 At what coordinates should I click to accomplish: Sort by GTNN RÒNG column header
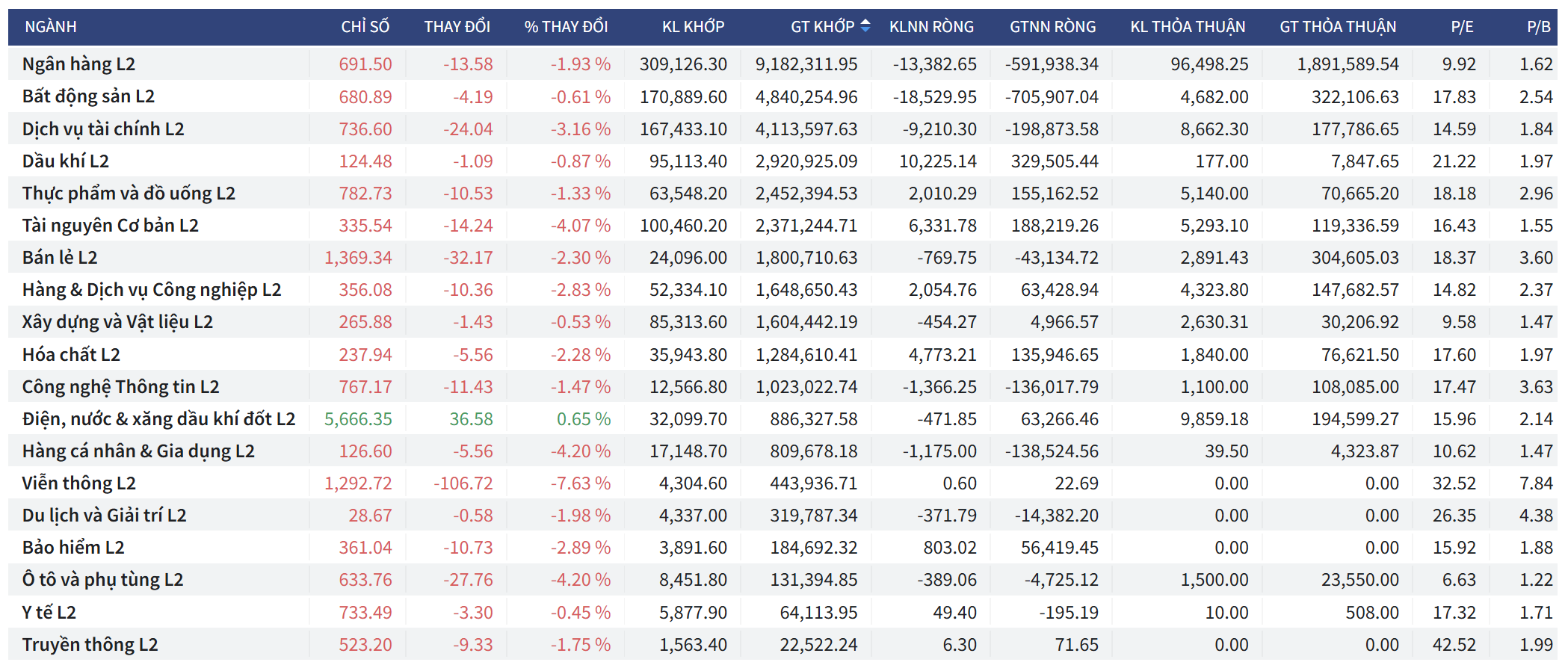pyautogui.click(x=1052, y=27)
